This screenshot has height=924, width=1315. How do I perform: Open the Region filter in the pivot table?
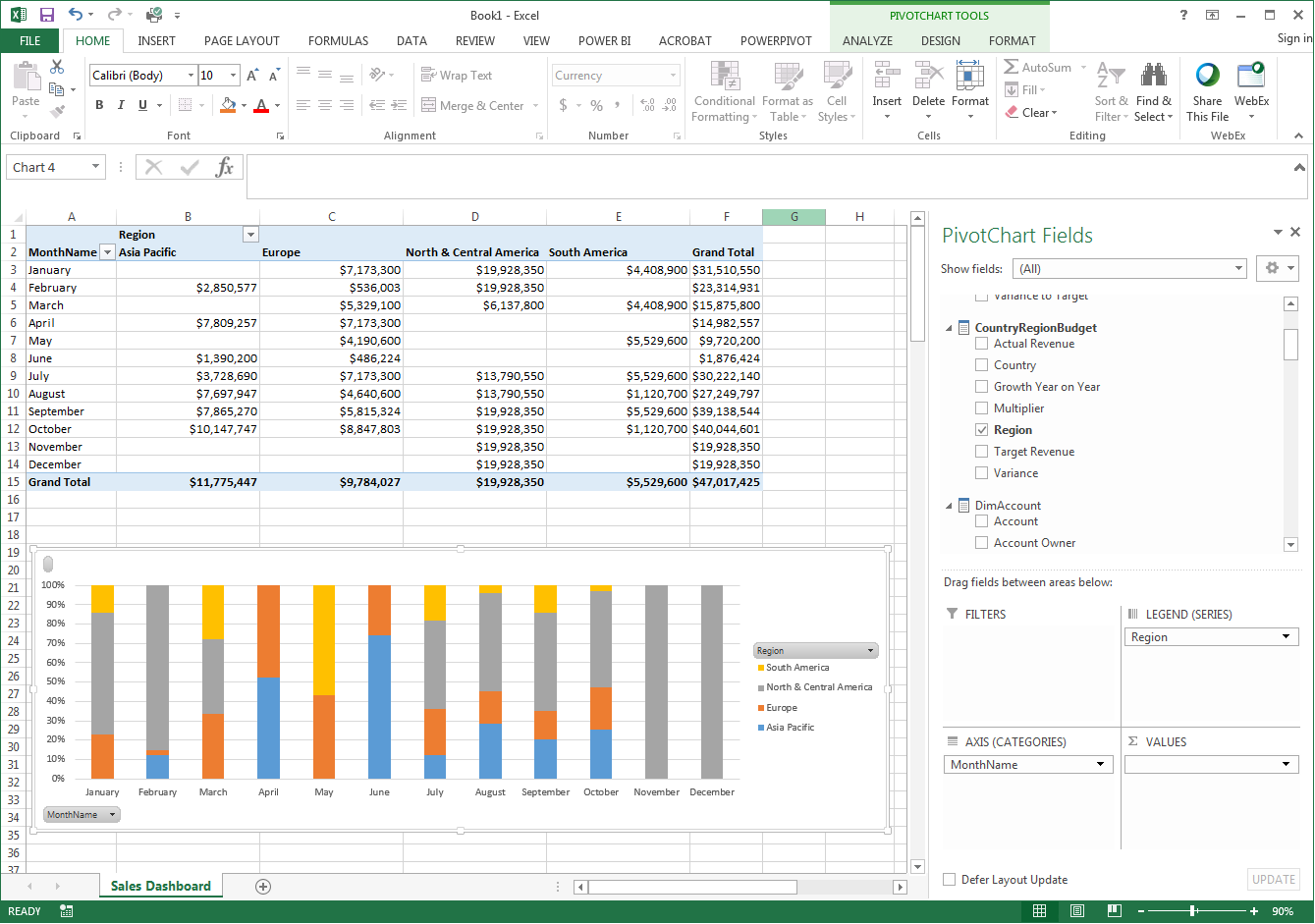click(x=250, y=234)
